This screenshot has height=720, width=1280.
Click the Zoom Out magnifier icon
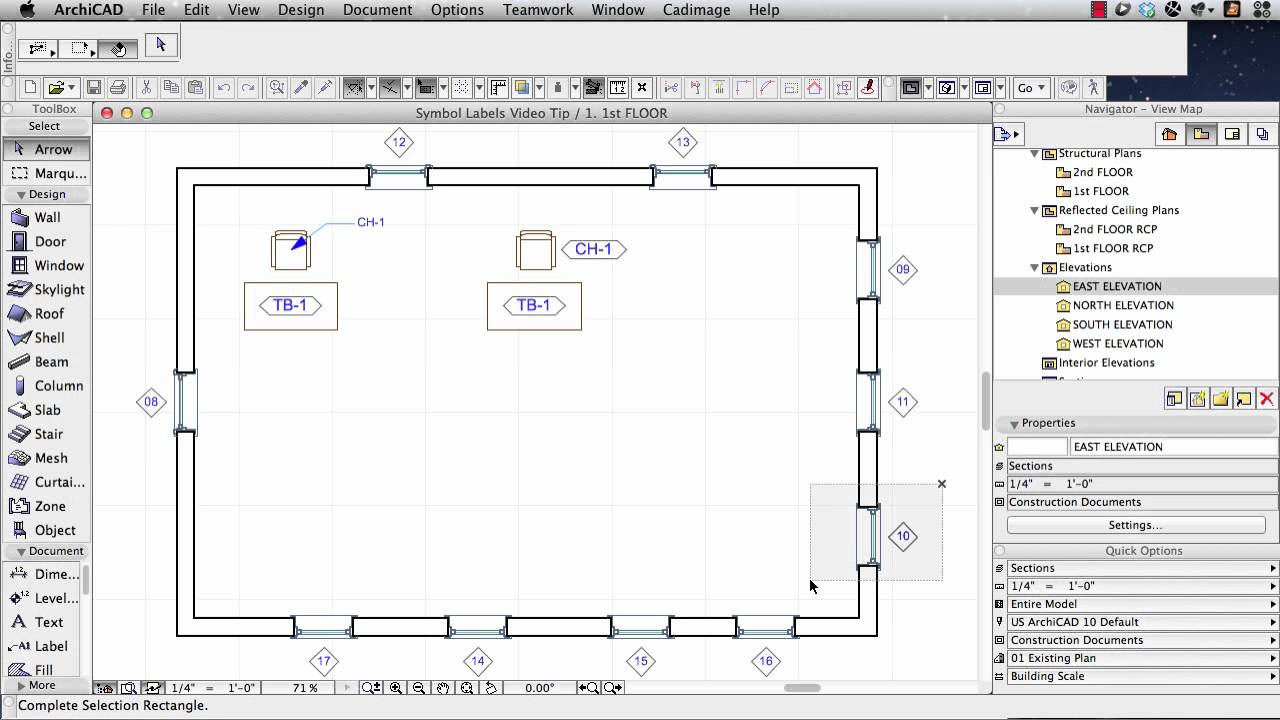419,688
